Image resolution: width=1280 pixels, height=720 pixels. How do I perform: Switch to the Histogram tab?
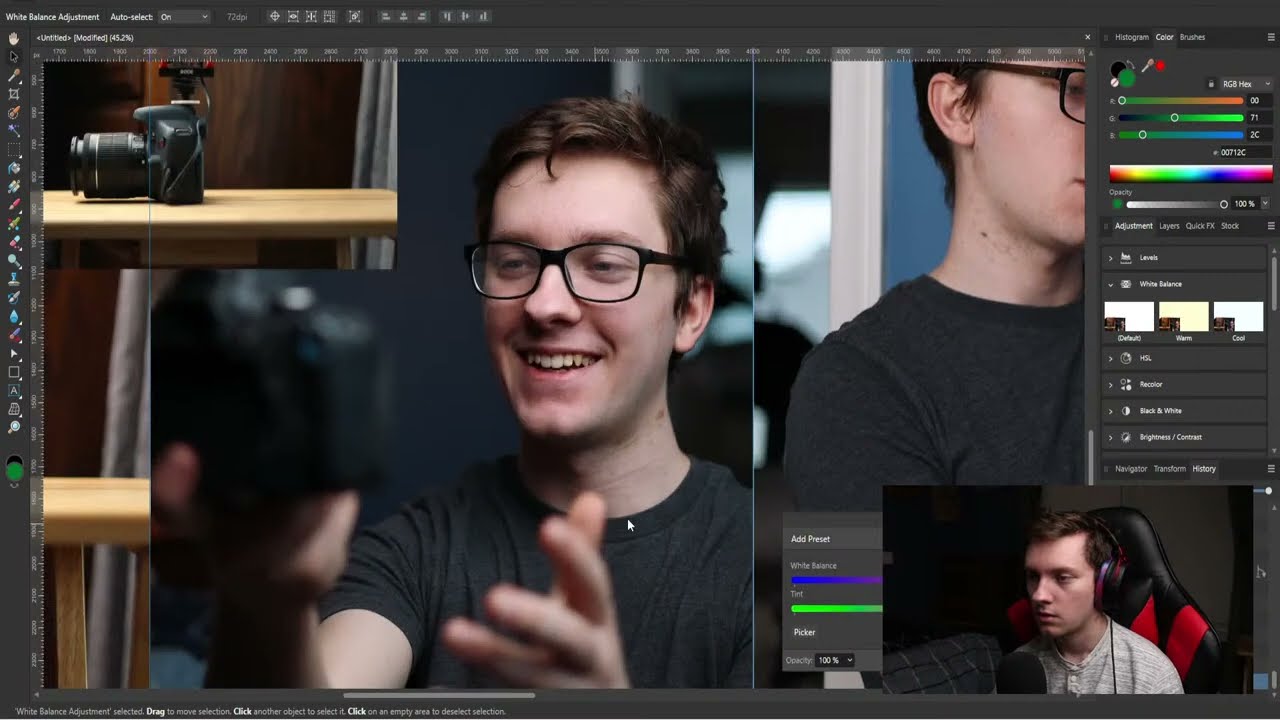click(x=1132, y=37)
